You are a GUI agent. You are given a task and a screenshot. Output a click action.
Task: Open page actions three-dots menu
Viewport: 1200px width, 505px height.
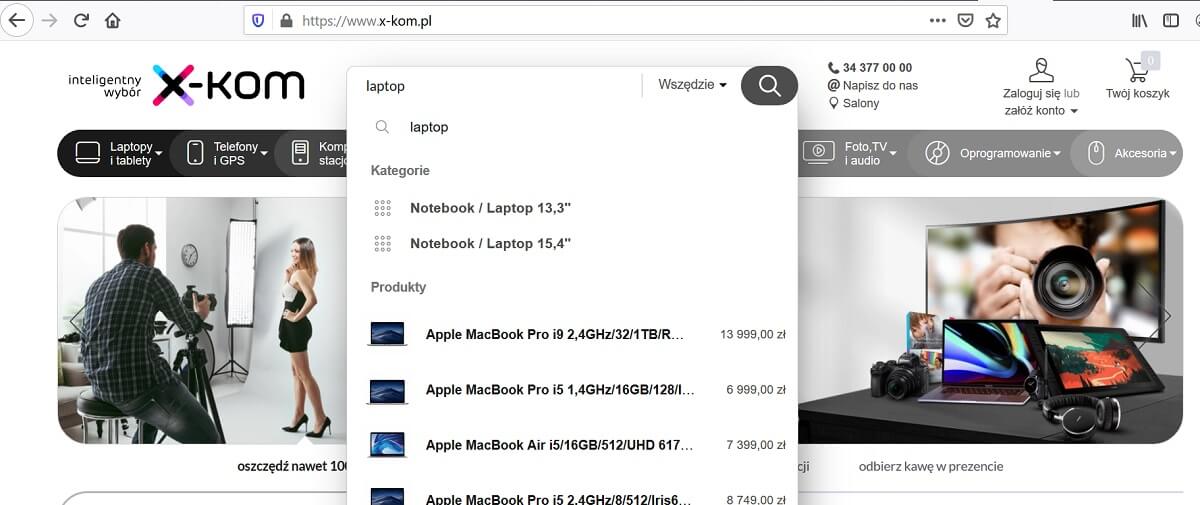tap(937, 20)
